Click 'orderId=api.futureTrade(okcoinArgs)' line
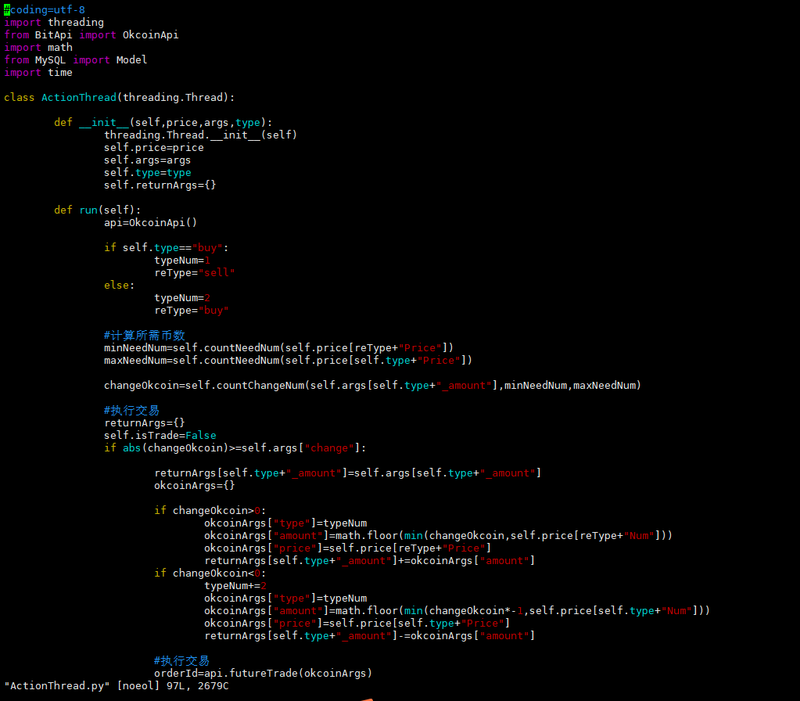 pos(263,673)
